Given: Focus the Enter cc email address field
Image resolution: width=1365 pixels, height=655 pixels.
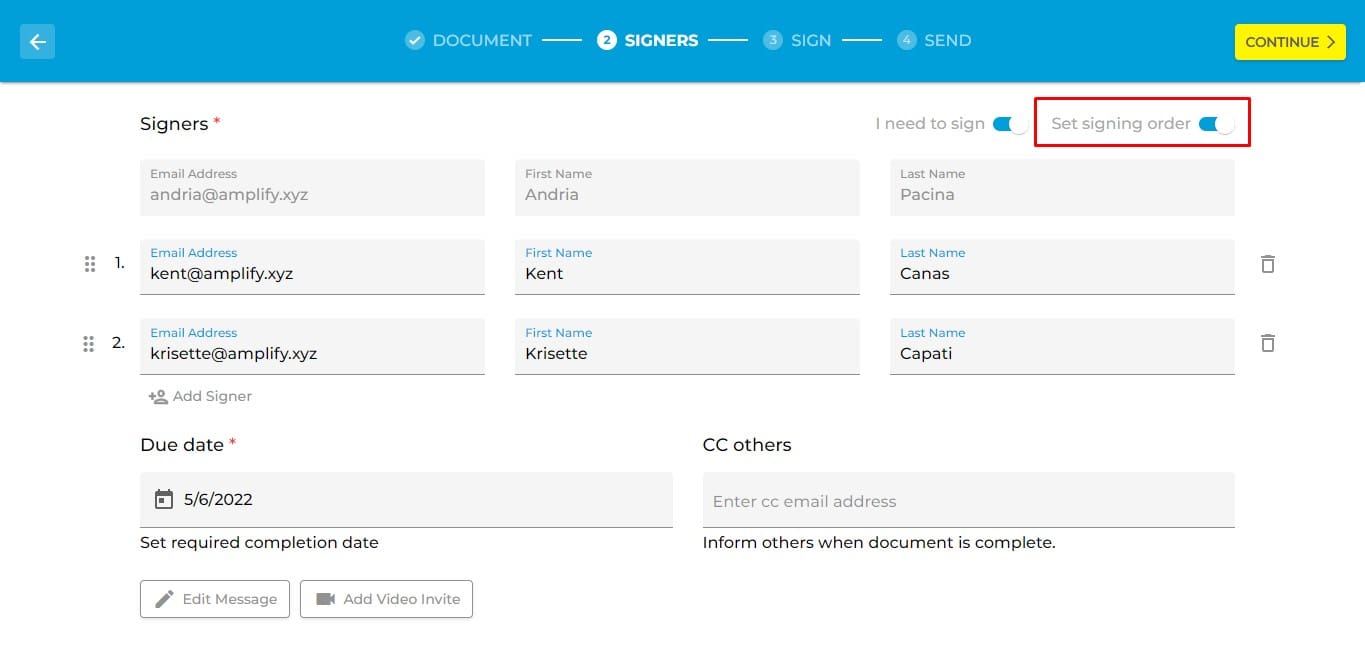Looking at the screenshot, I should tap(969, 499).
